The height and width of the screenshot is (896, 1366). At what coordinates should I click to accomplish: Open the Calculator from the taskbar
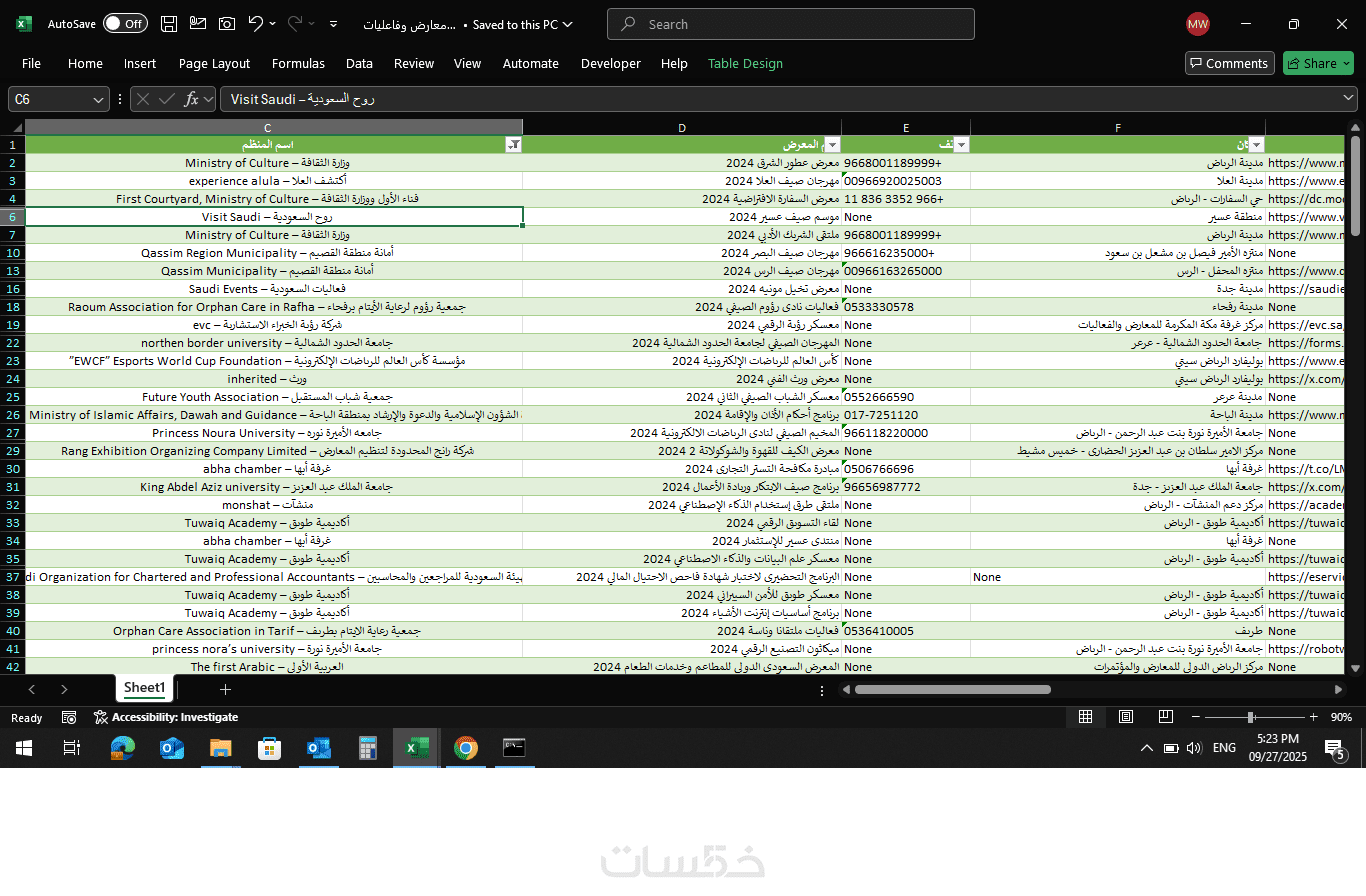(x=367, y=748)
